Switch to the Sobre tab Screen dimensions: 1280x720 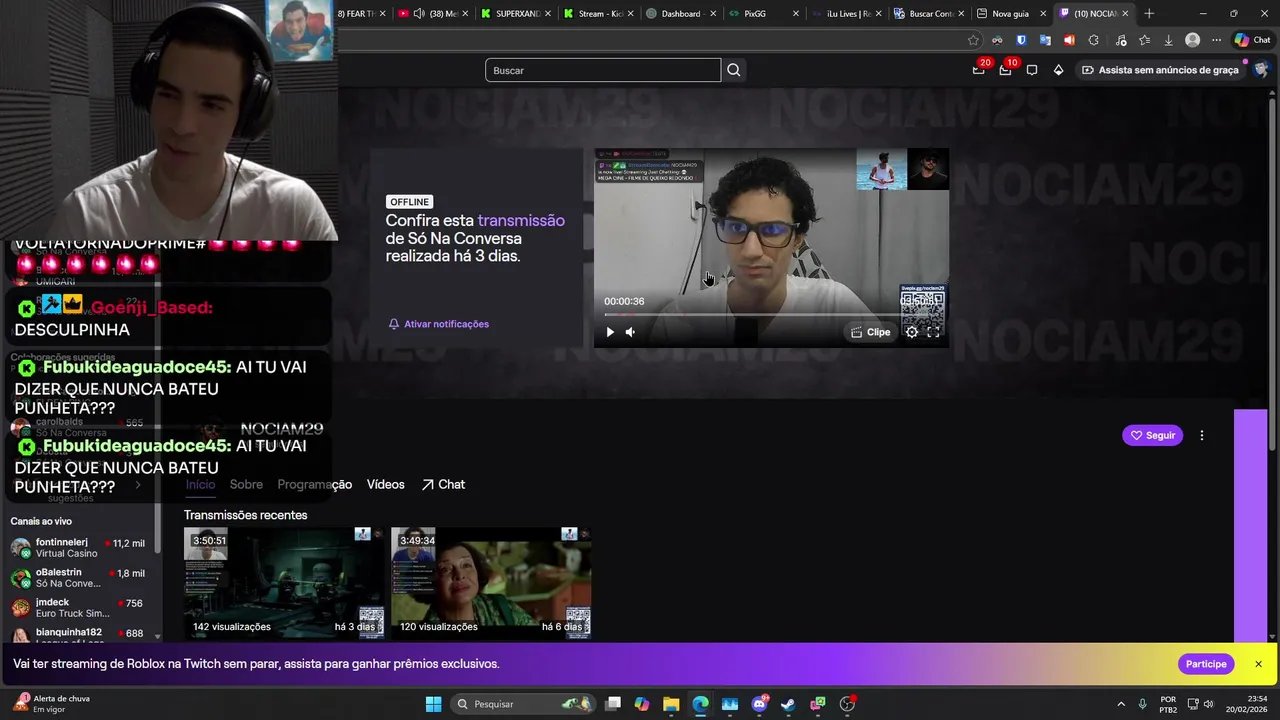pyautogui.click(x=246, y=484)
